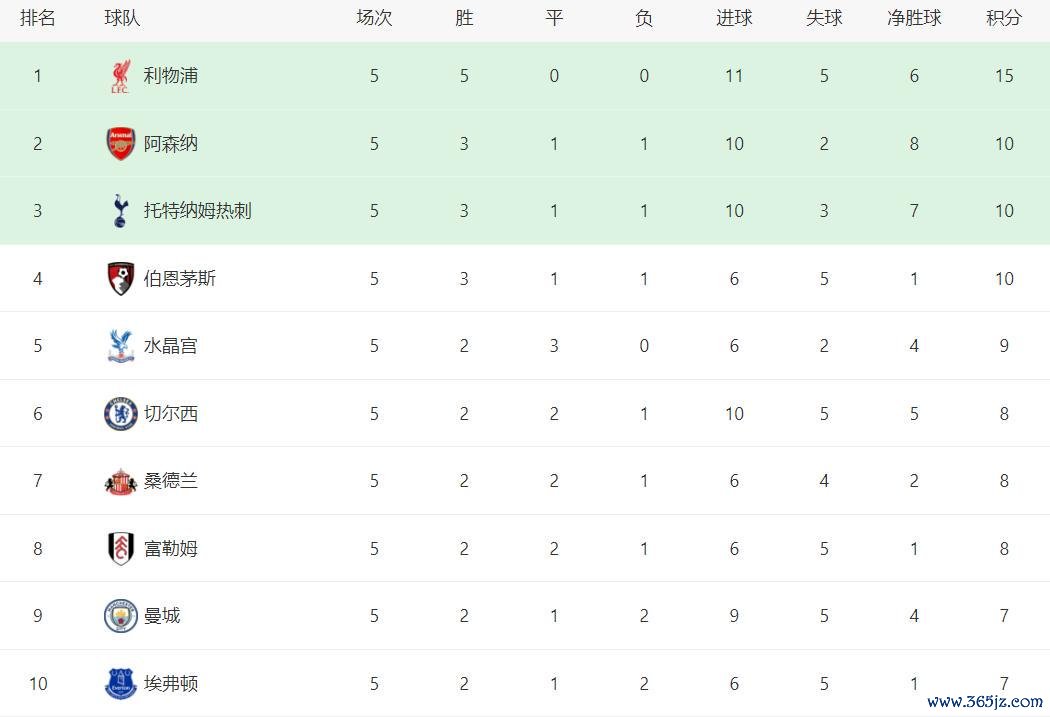Image resolution: width=1050 pixels, height=717 pixels.
Task: Click the Tottenham Hotspur crest icon
Action: (x=120, y=211)
